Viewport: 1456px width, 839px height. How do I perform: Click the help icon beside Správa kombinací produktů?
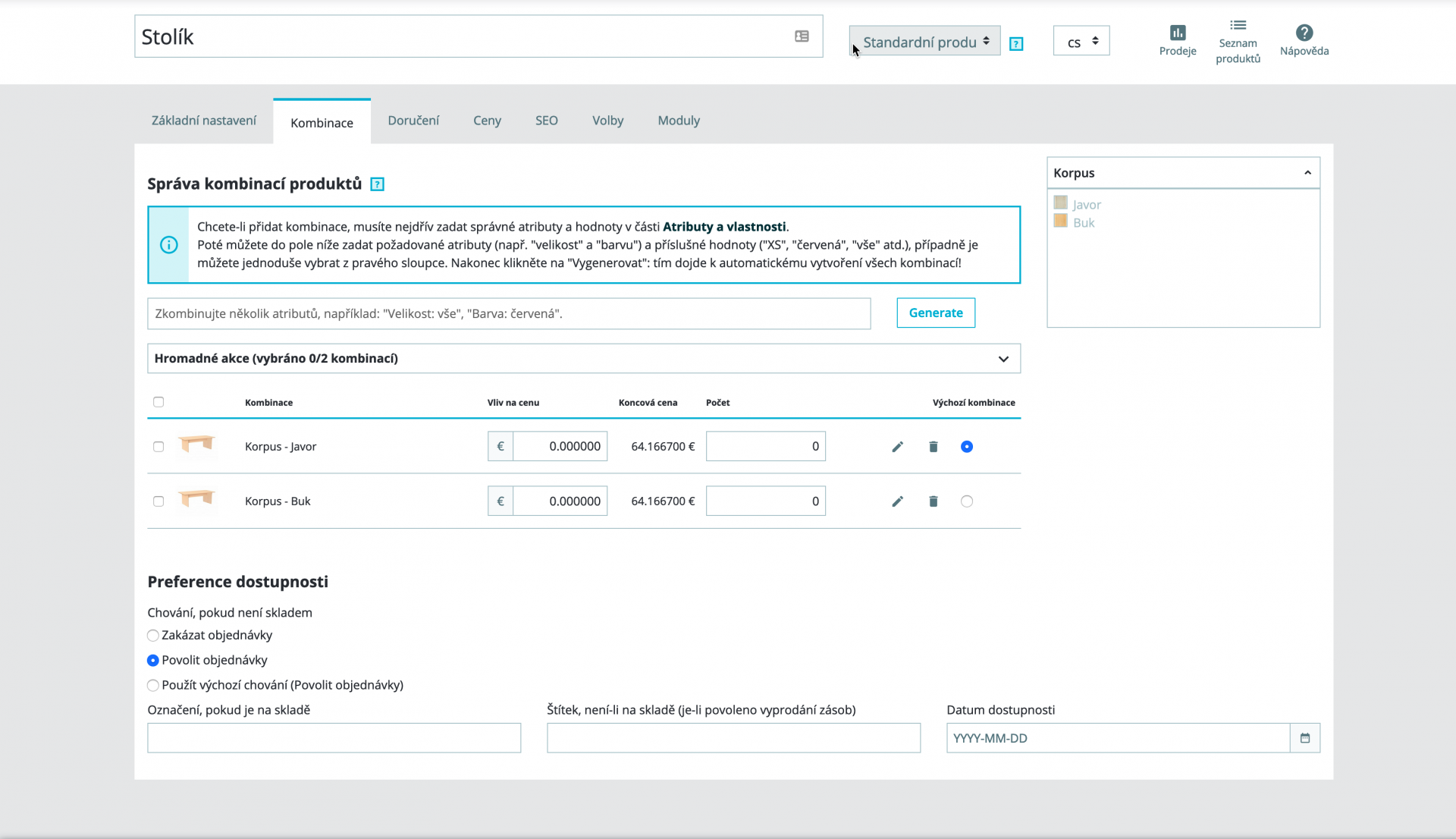377,184
